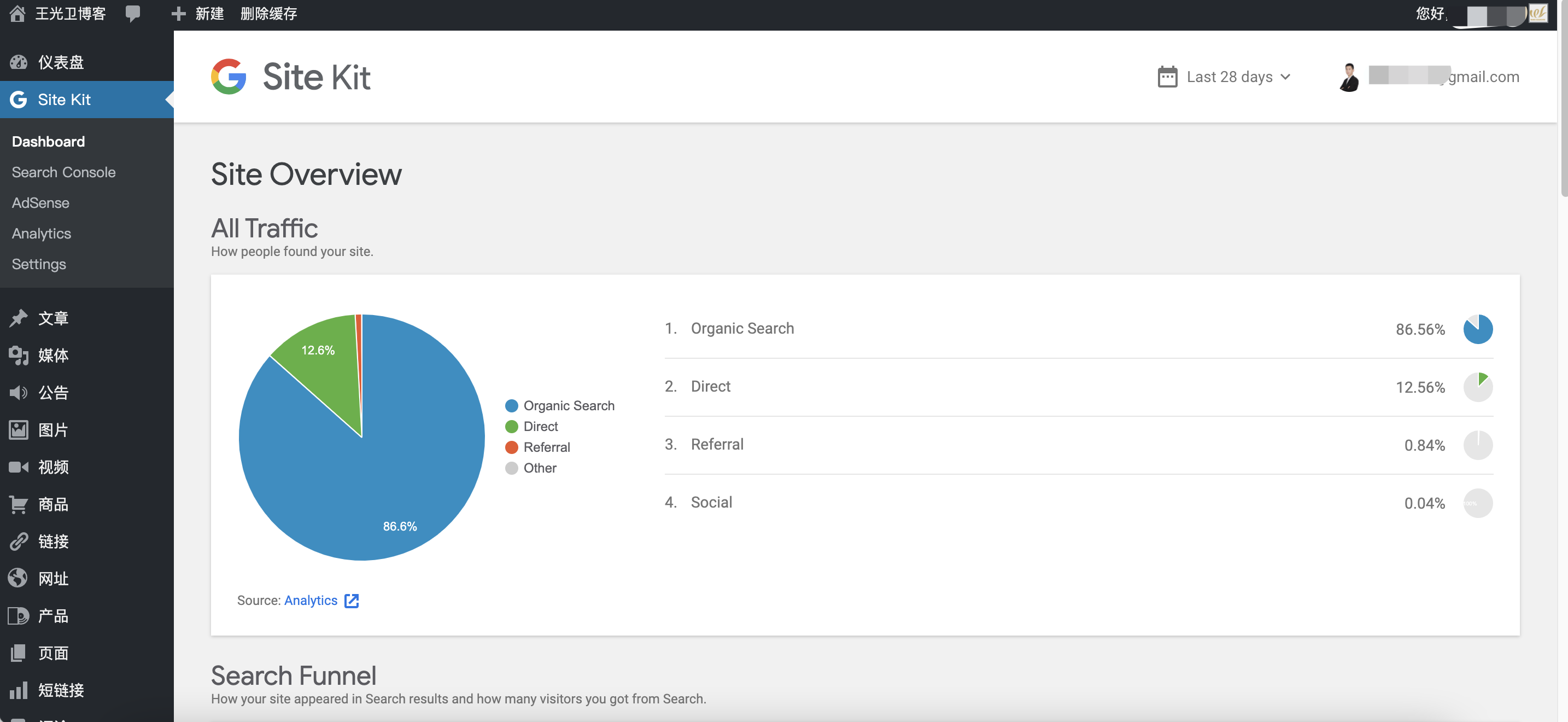This screenshot has width=1568, height=722.
Task: Navigate to AdSense panel
Action: (40, 203)
